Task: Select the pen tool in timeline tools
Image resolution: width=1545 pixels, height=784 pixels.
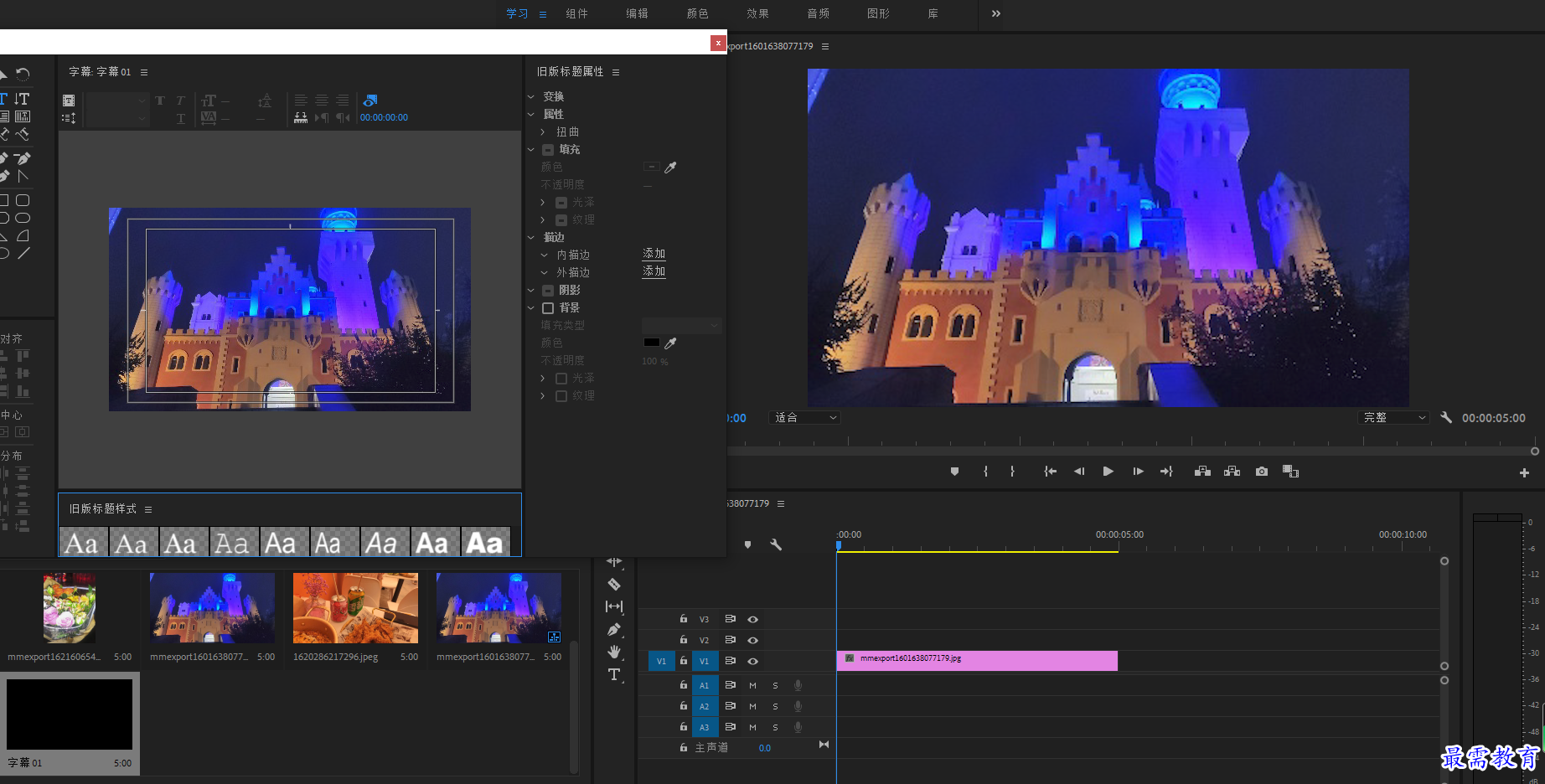Action: (x=614, y=629)
